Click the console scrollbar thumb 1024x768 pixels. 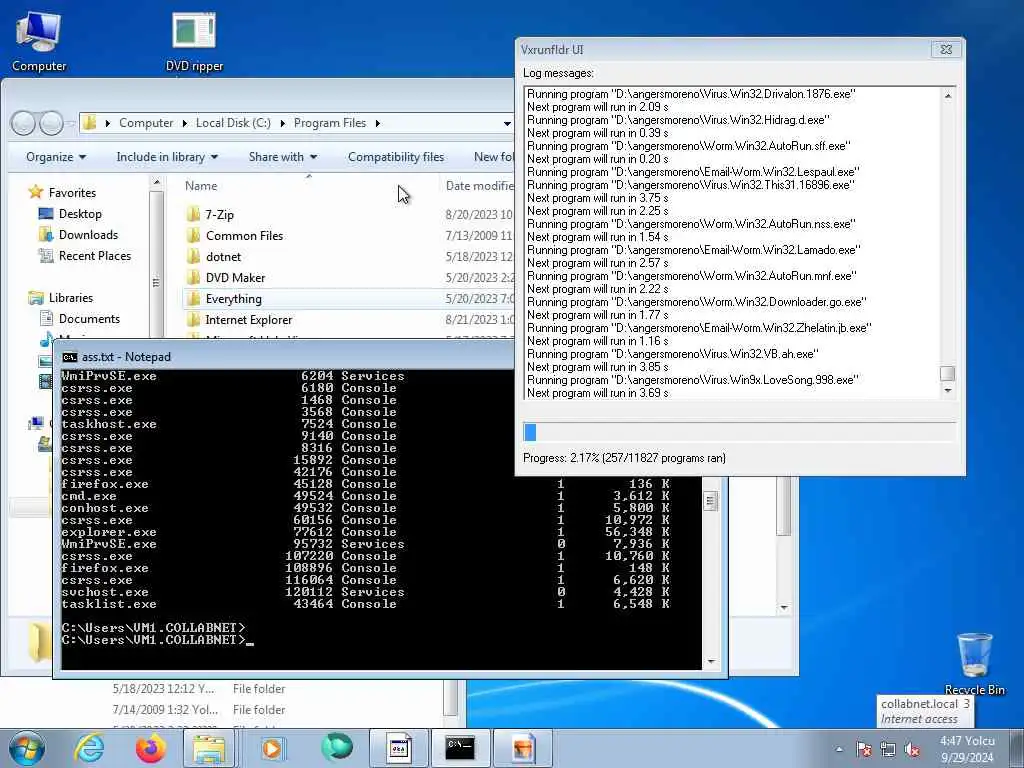tap(711, 501)
